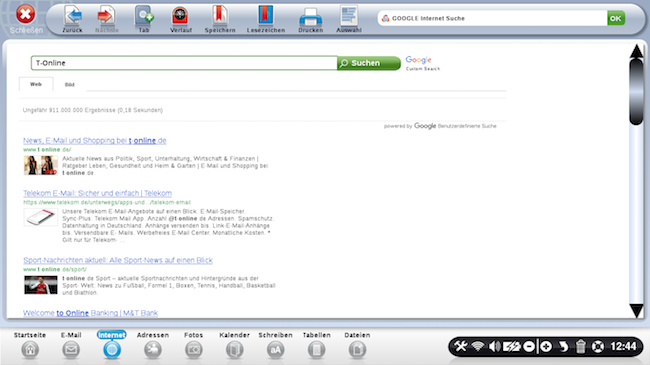This screenshot has width=650, height=365.
Task: Select the Web results tab
Action: [36, 84]
